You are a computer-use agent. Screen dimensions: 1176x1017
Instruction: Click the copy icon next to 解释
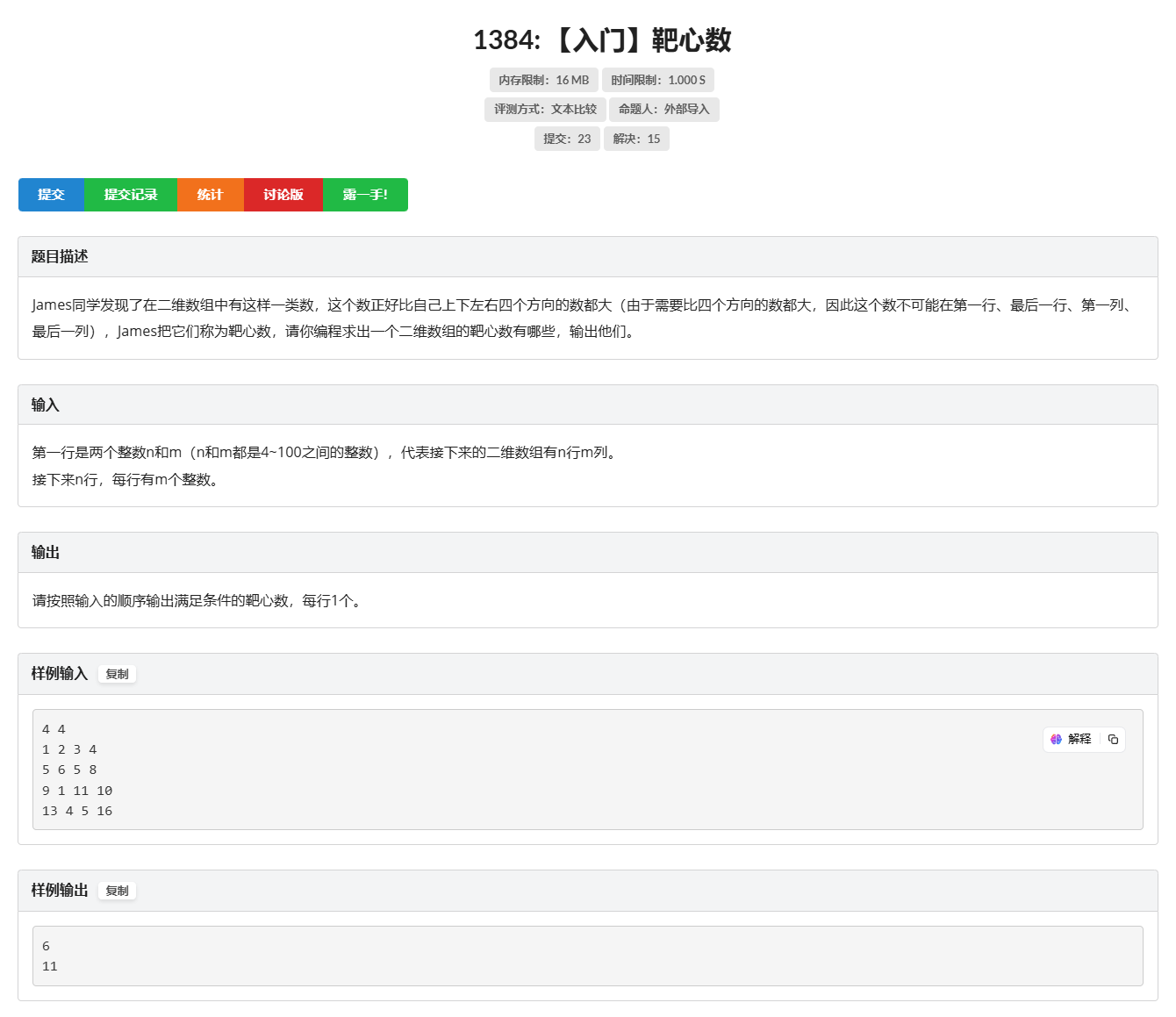[x=1112, y=739]
